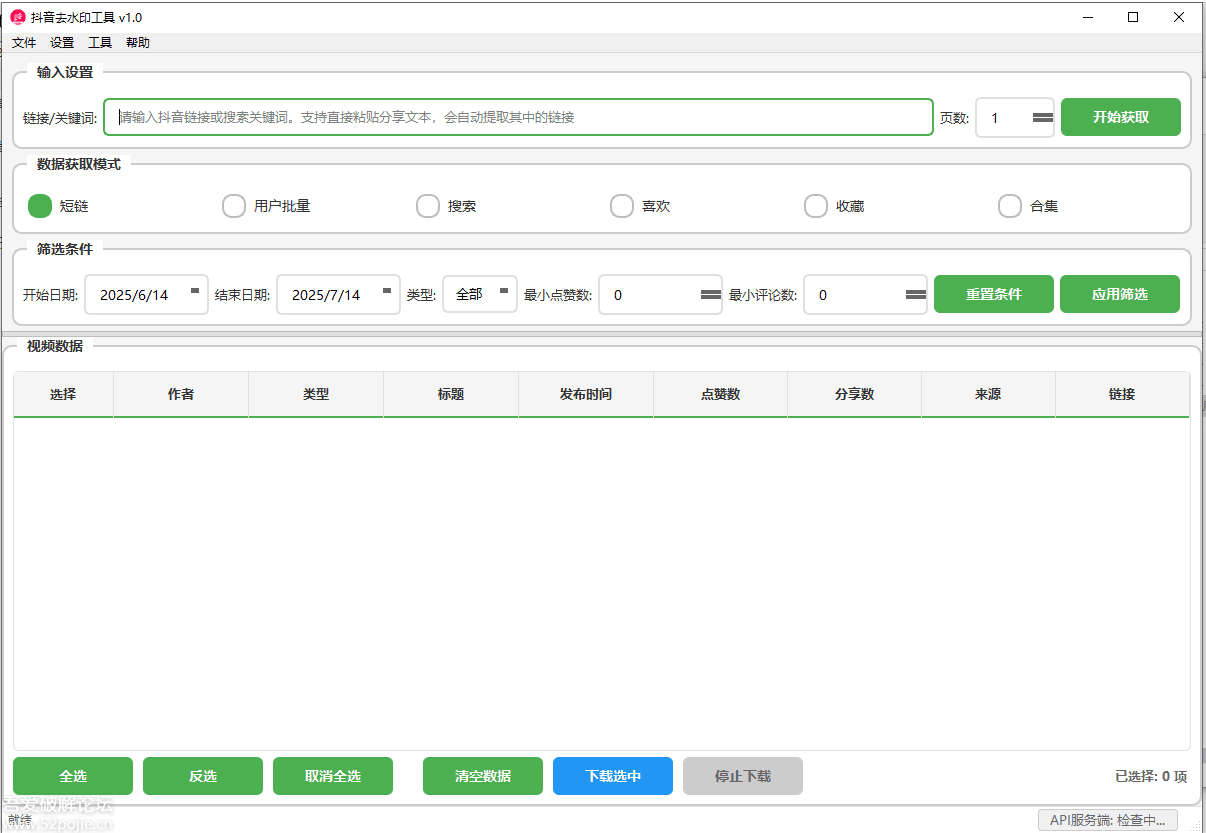Select the 用户批量 mode radio
1206x833 pixels.
(234, 206)
